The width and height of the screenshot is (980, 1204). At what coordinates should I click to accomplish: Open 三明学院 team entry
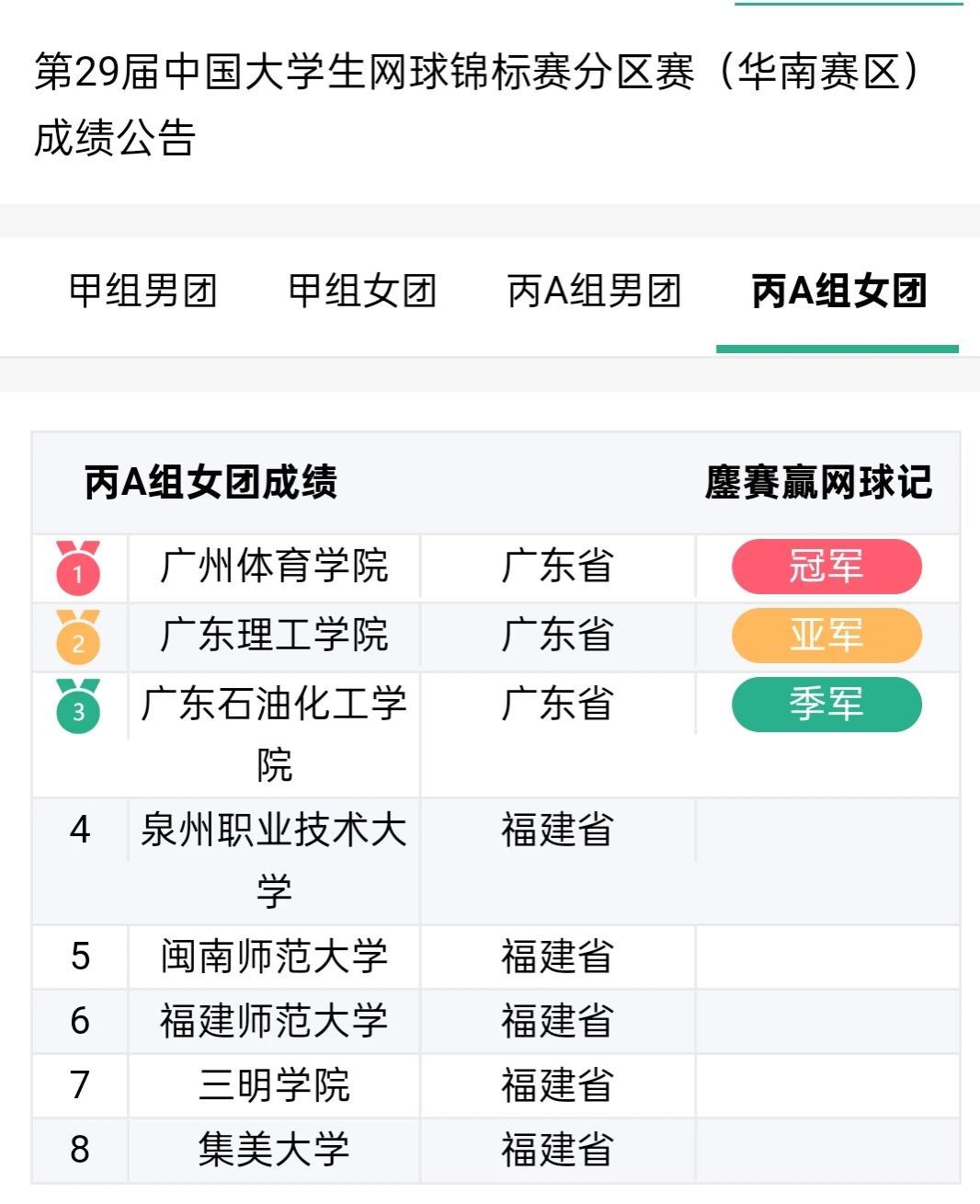[274, 1085]
